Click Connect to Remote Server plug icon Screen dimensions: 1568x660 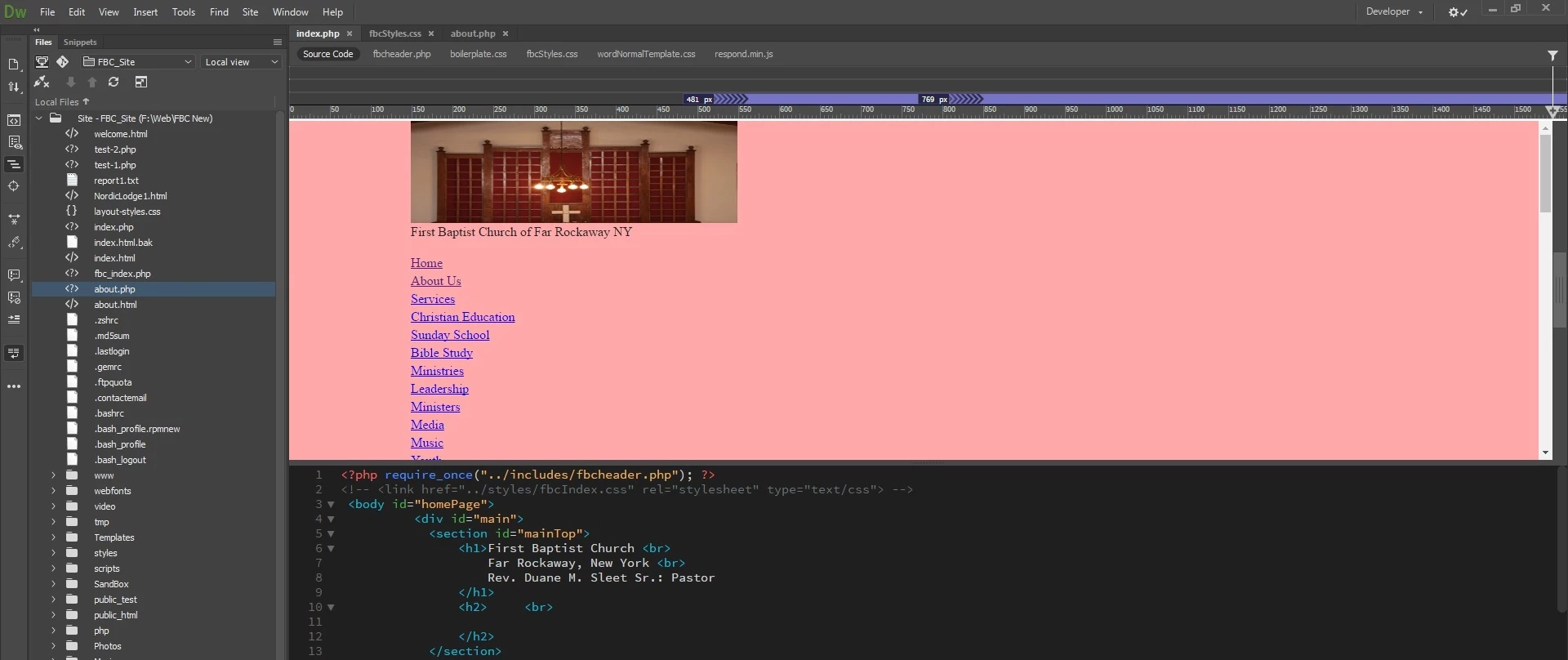coord(42,82)
